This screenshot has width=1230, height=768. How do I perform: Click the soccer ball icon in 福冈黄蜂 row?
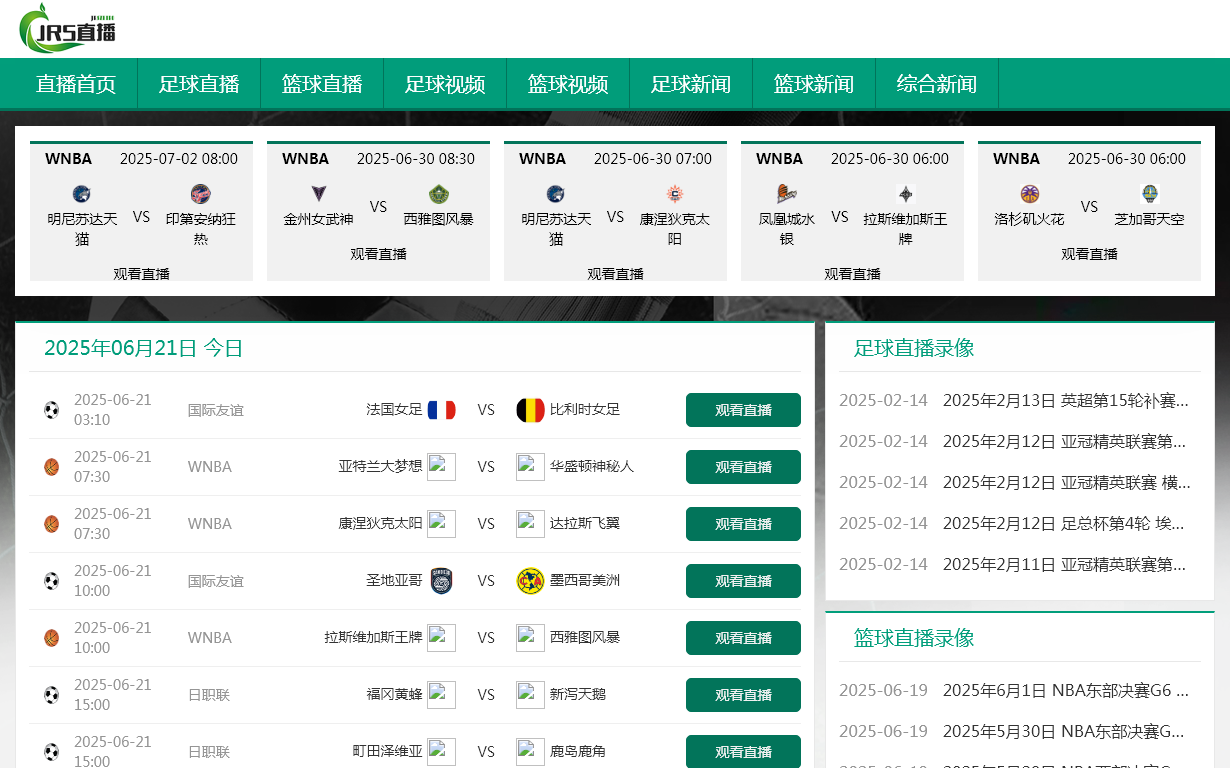click(52, 695)
